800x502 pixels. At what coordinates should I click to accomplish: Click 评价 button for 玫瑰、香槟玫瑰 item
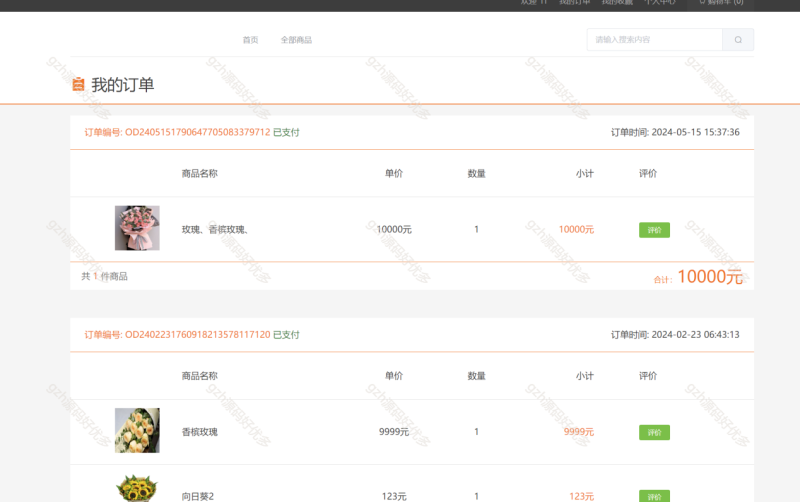[654, 230]
